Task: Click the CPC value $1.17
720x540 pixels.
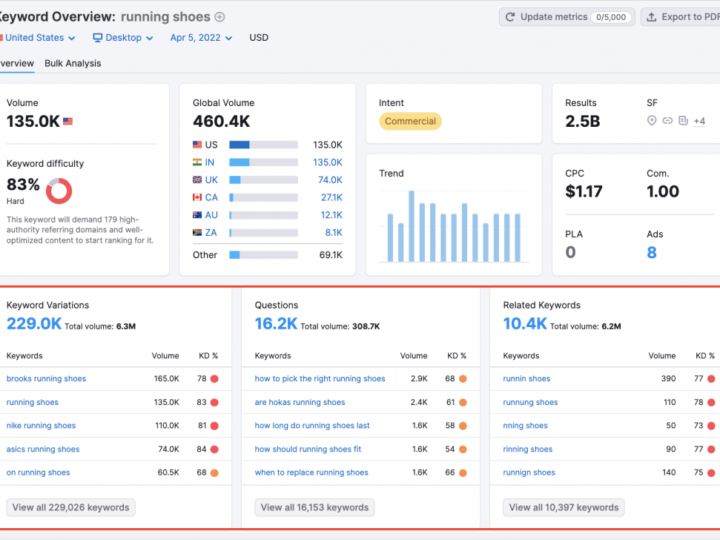Action: click(584, 191)
